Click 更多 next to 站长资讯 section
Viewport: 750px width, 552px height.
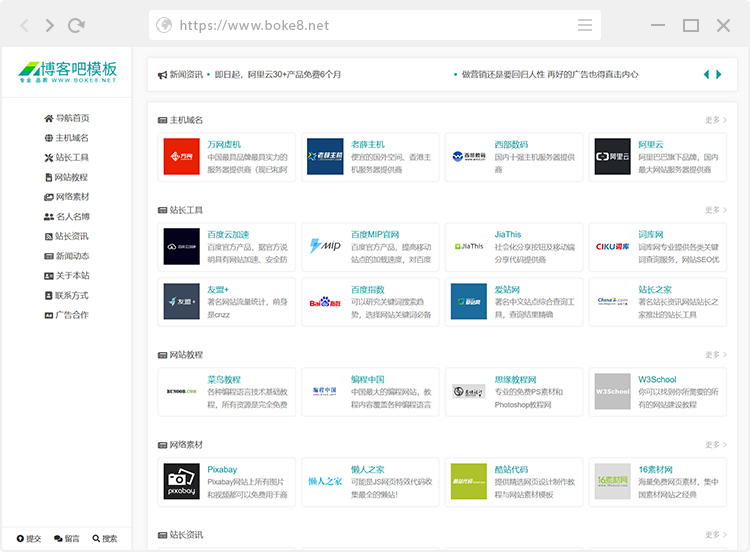[x=716, y=535]
